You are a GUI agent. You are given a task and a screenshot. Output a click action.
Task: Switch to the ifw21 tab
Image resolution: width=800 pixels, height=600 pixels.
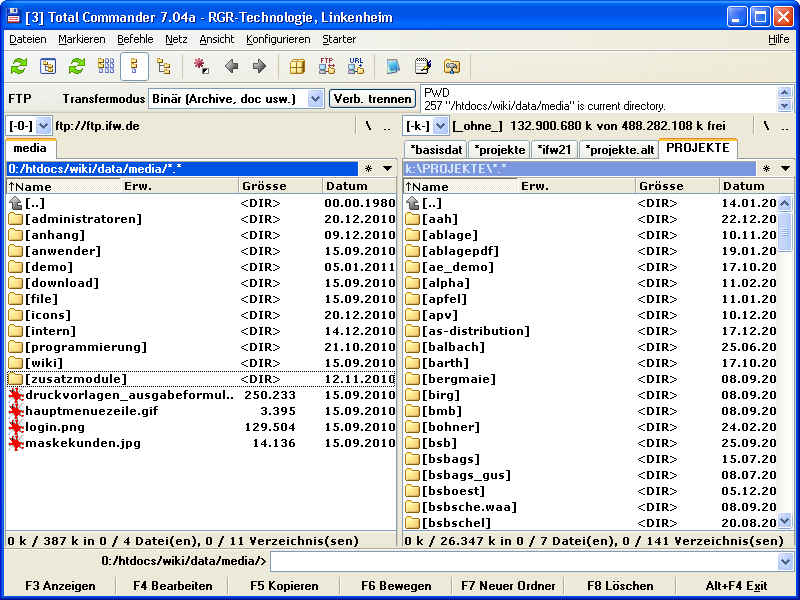(x=554, y=149)
